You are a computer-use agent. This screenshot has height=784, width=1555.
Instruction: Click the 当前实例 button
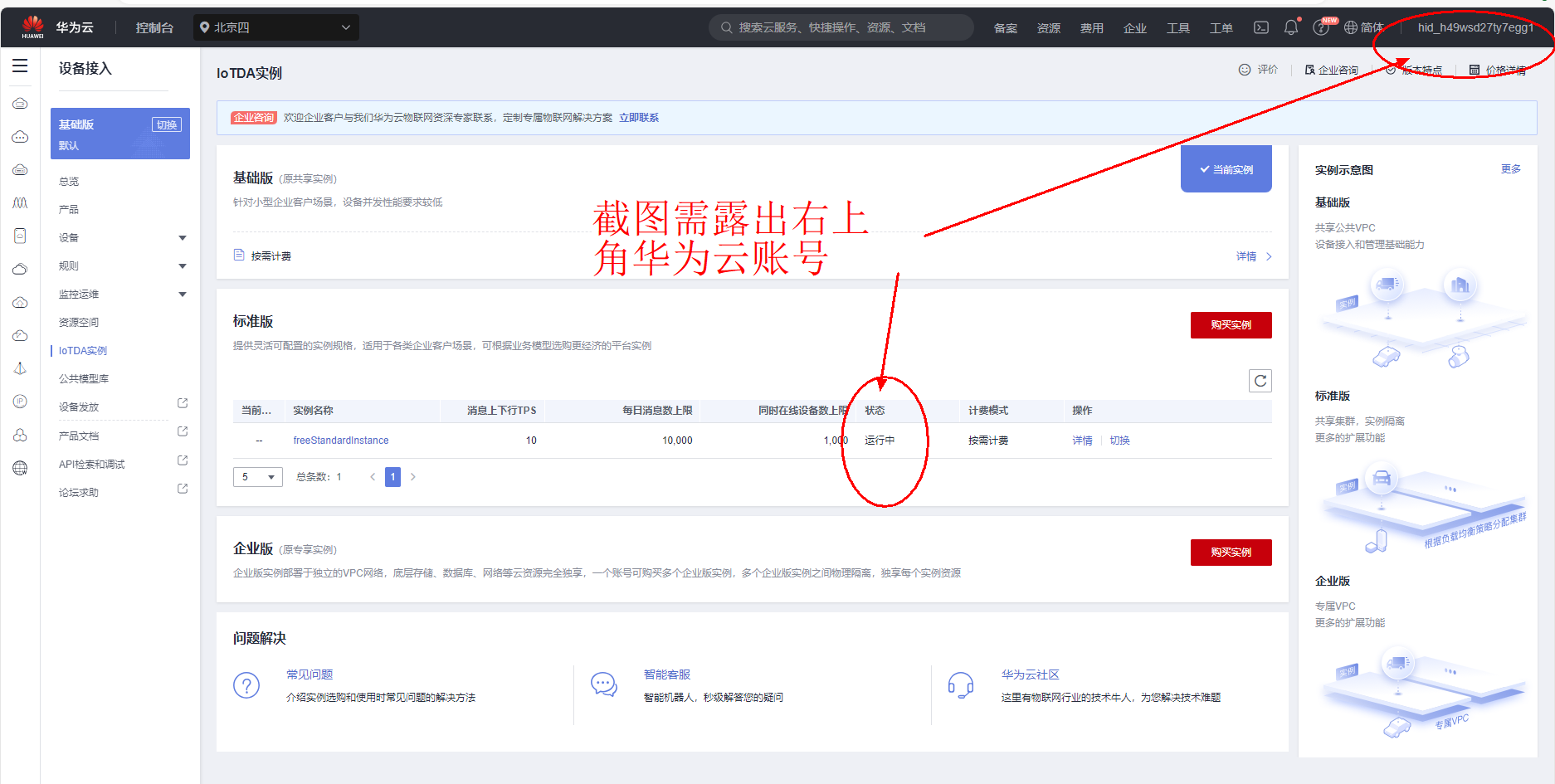click(1226, 169)
